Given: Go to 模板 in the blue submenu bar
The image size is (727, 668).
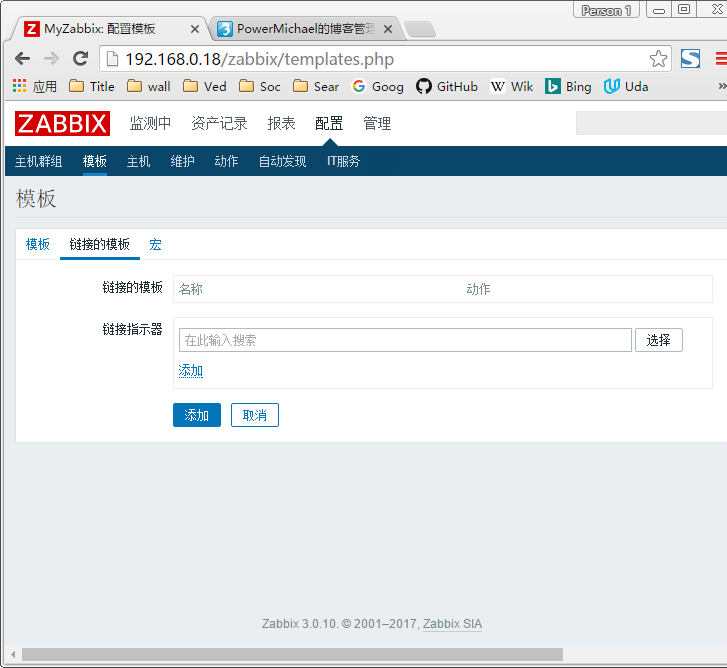Looking at the screenshot, I should (x=95, y=161).
